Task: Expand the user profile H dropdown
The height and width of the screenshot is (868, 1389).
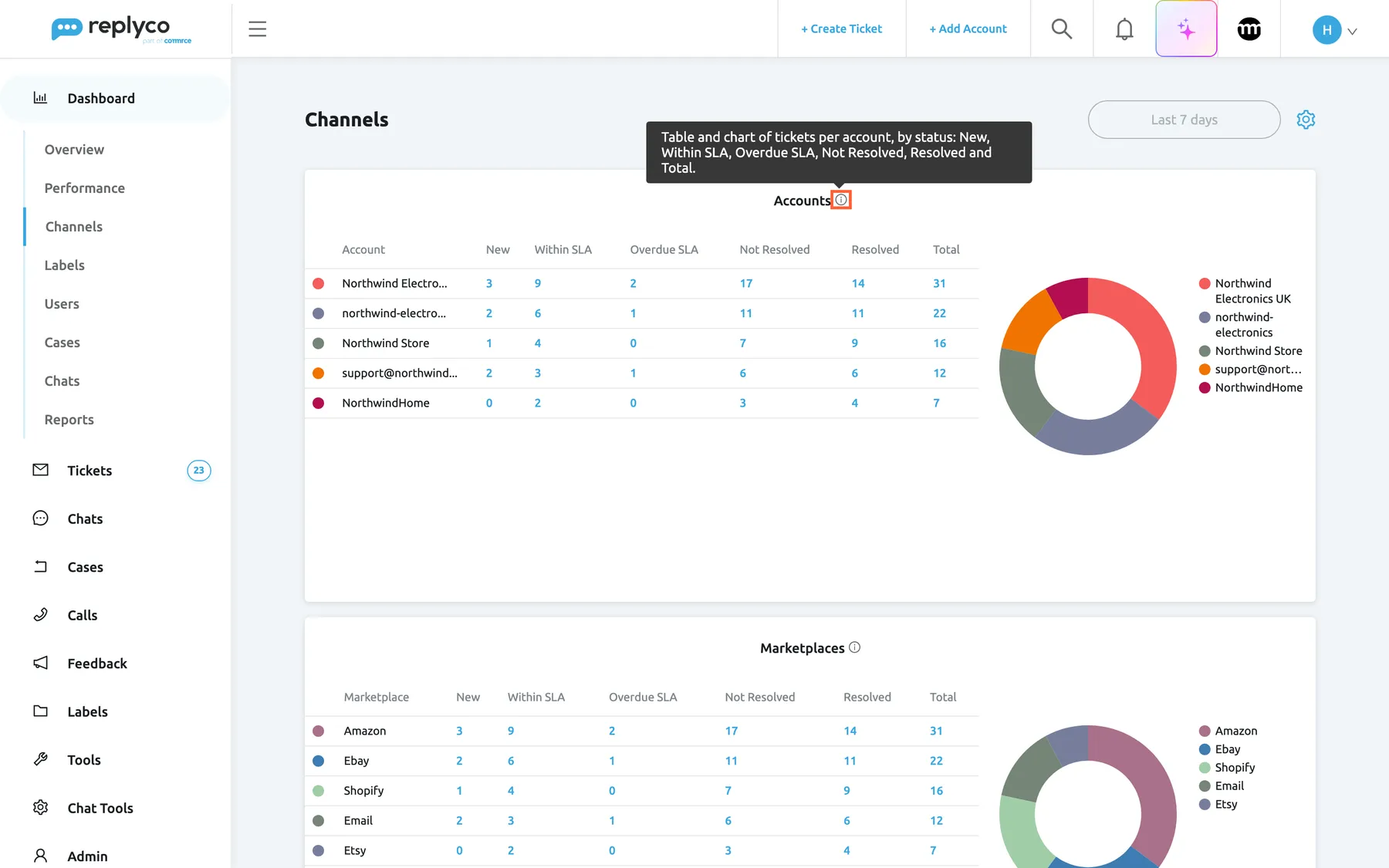Action: pos(1335,30)
